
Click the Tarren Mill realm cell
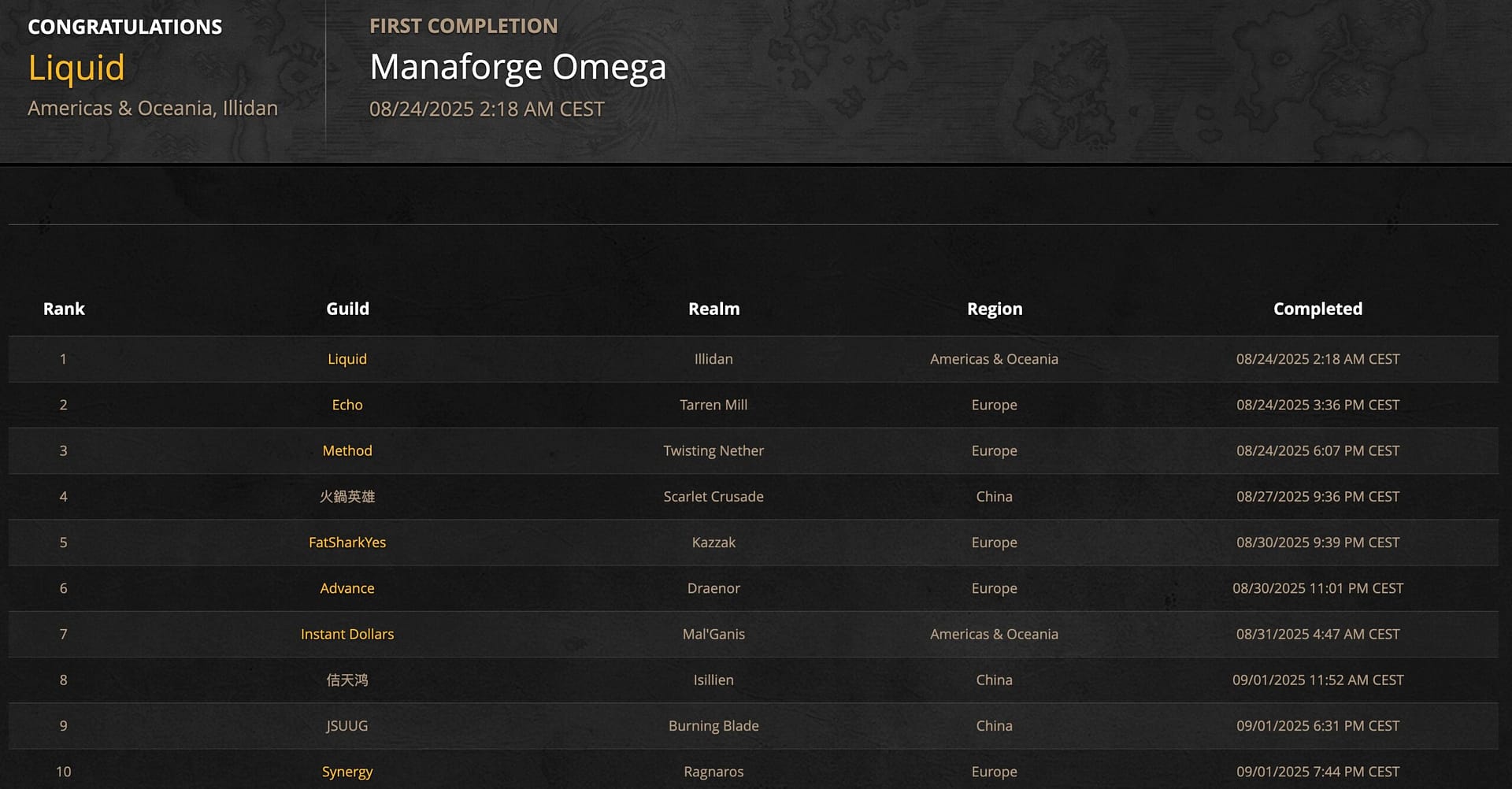tap(713, 405)
